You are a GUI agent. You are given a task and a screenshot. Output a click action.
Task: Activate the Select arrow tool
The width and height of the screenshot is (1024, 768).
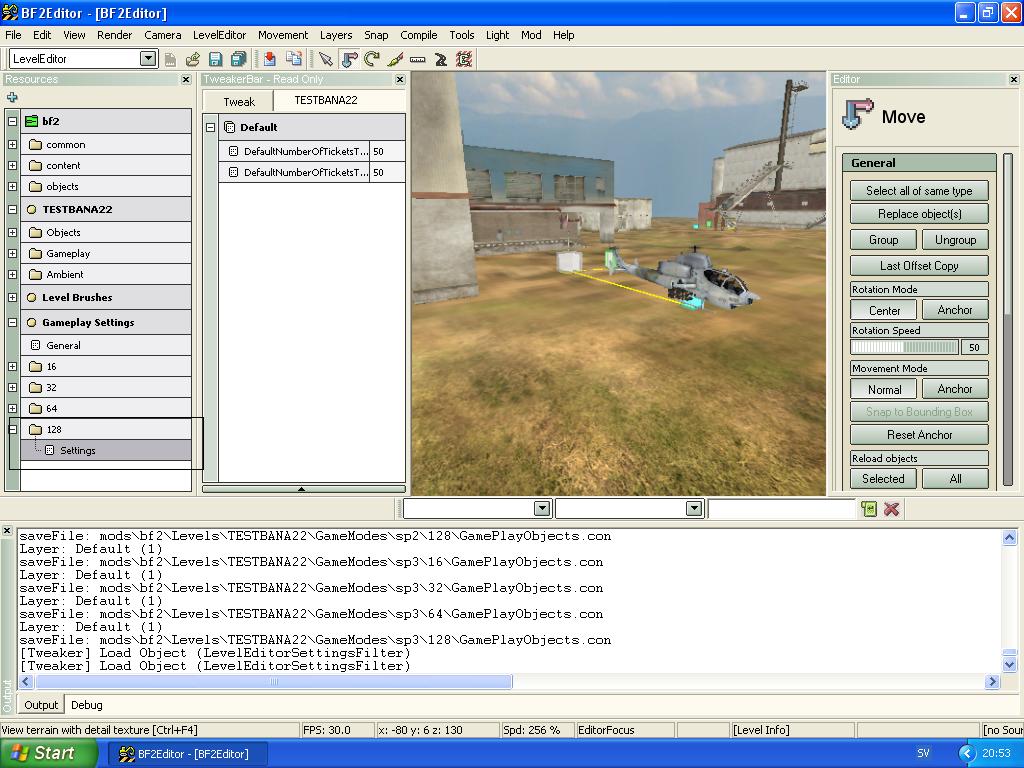(x=325, y=59)
